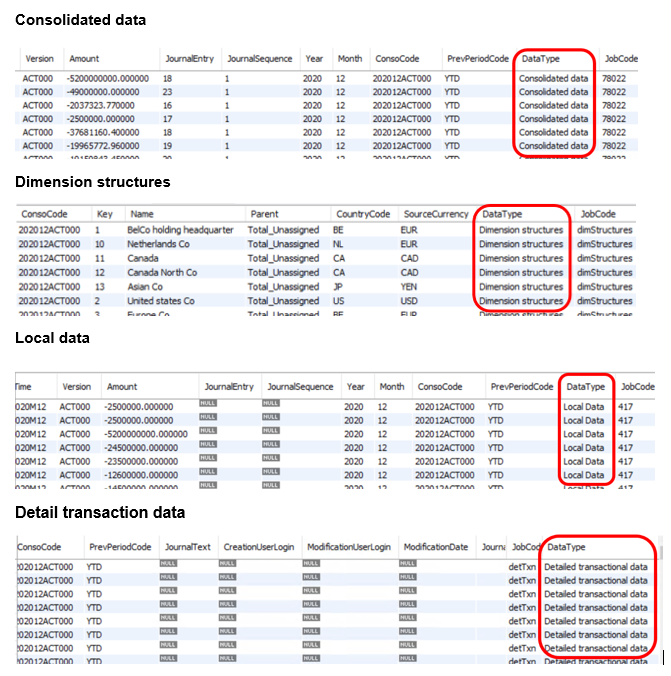
Task: Click the CreationUserLogin column header
Action: tap(259, 547)
